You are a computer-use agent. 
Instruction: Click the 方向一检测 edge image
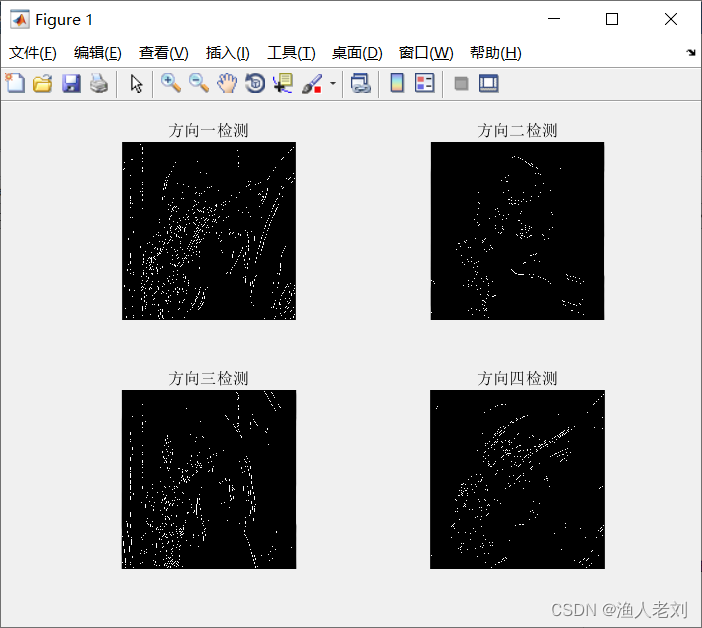click(x=209, y=231)
